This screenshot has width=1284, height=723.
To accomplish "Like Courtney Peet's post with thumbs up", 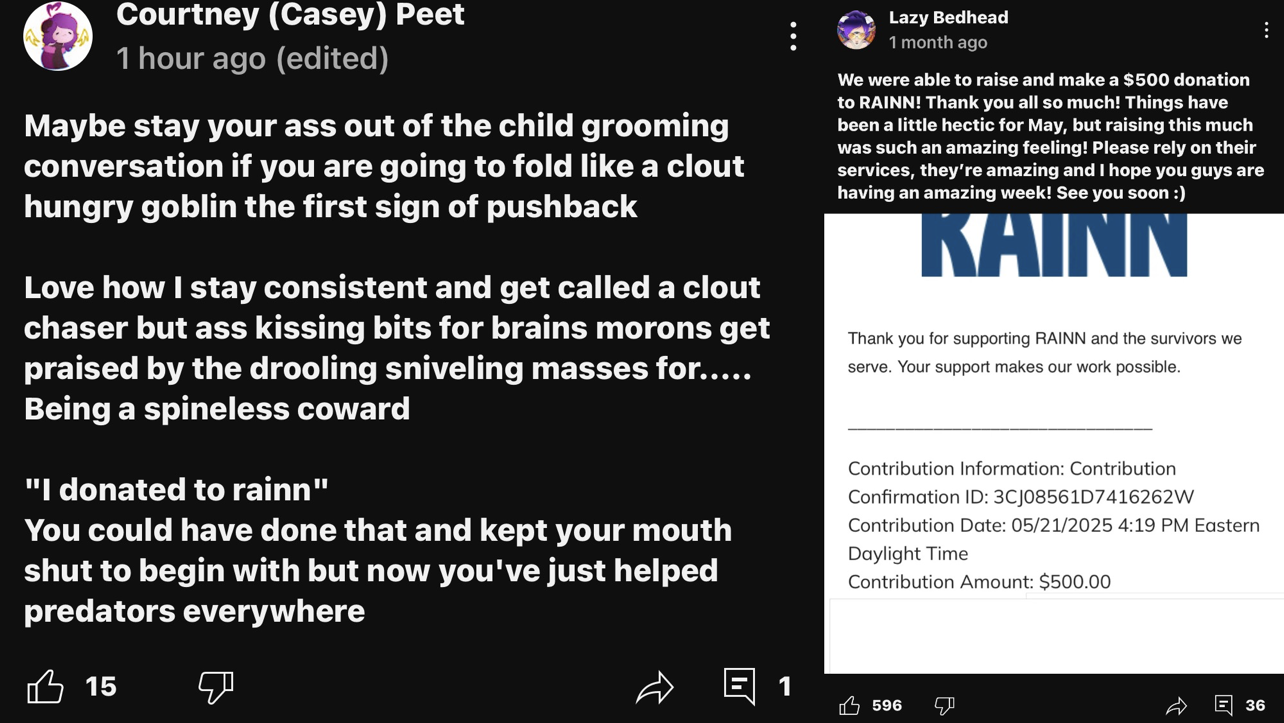I will pyautogui.click(x=45, y=687).
